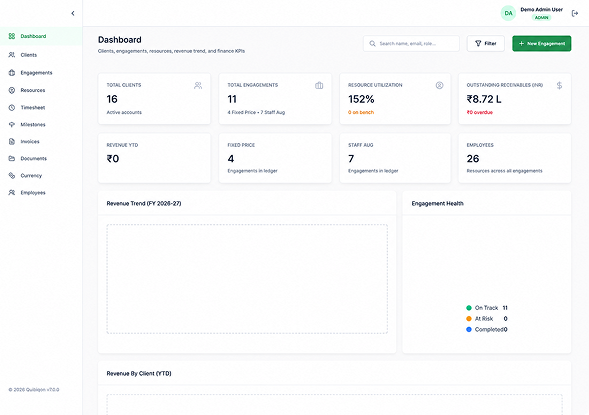This screenshot has height=415, width=589.
Task: Click the blue Completed legend dot
Action: pyautogui.click(x=468, y=329)
